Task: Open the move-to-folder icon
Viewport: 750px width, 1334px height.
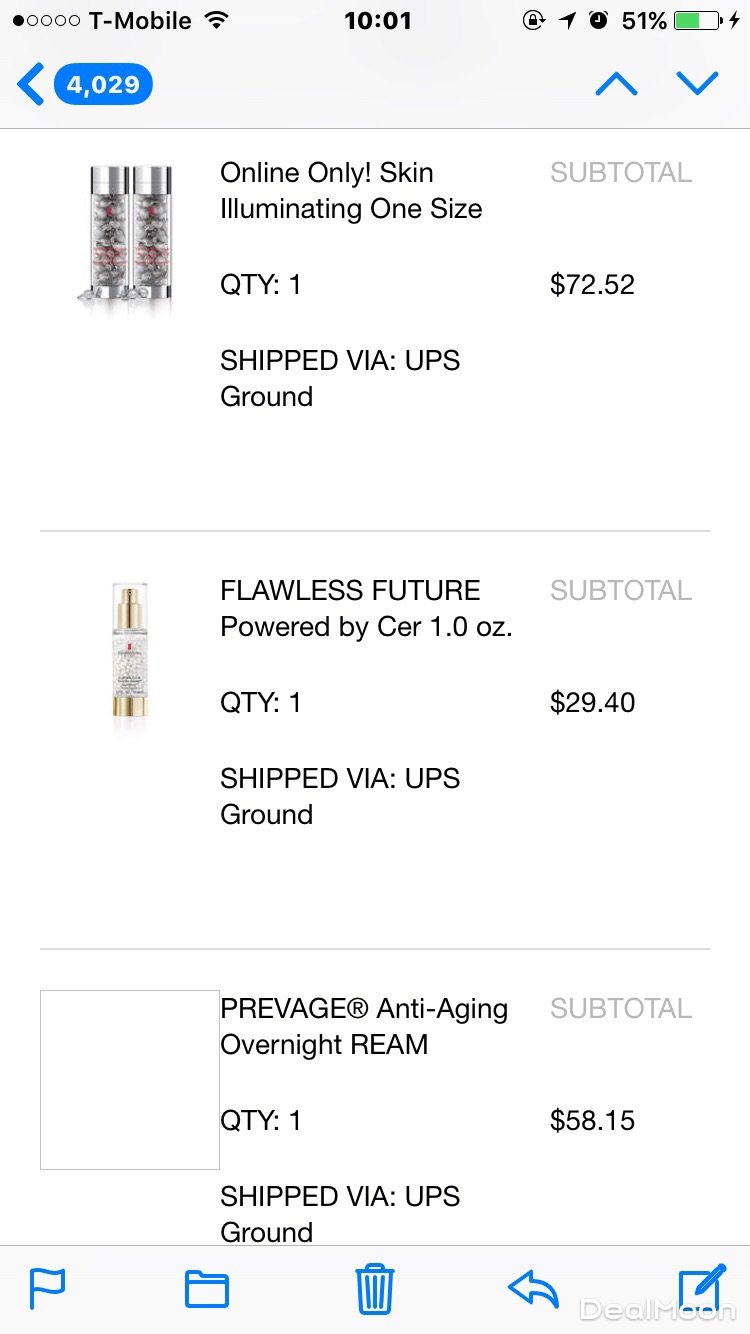Action: tap(207, 1289)
